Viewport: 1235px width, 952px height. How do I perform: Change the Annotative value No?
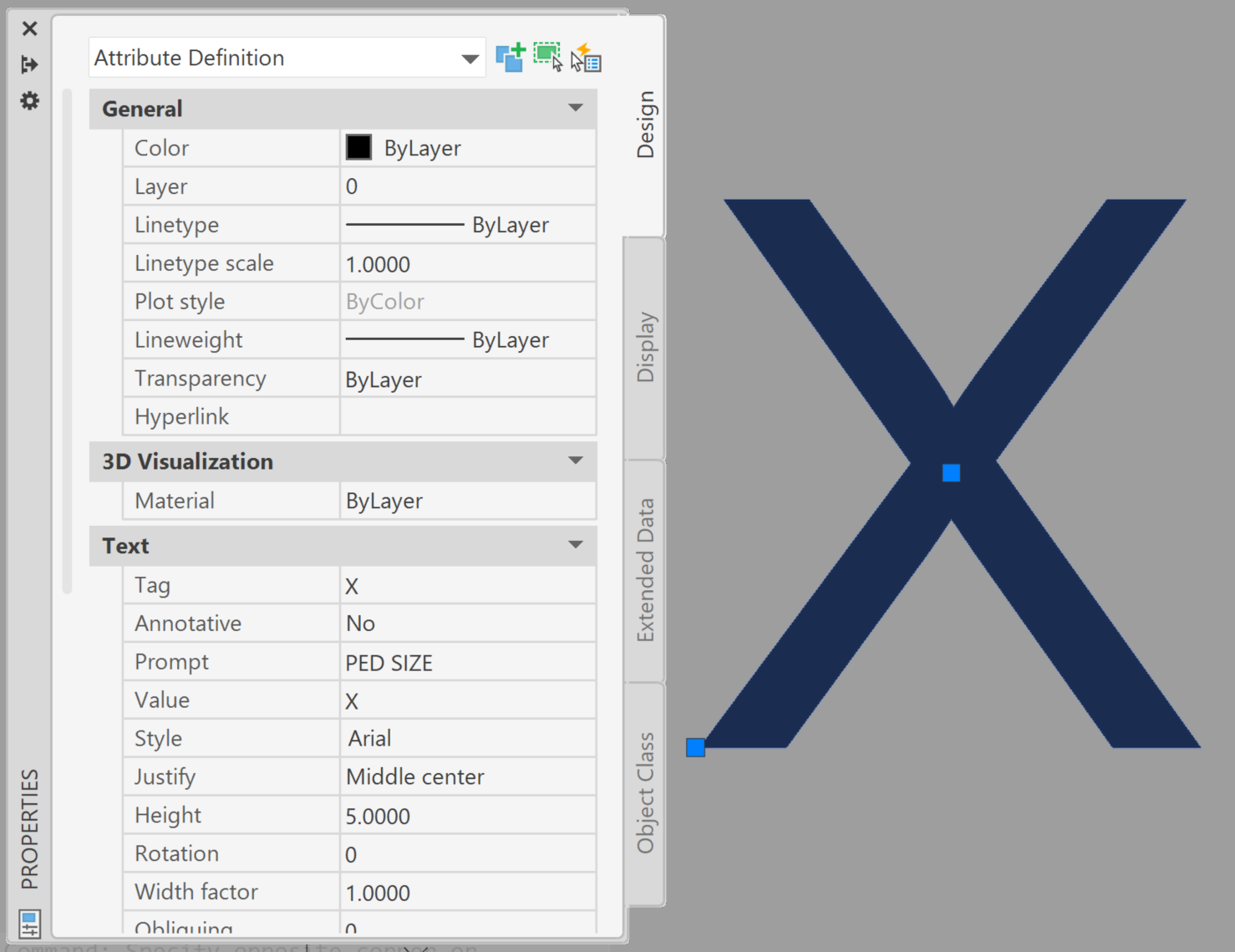coord(468,624)
